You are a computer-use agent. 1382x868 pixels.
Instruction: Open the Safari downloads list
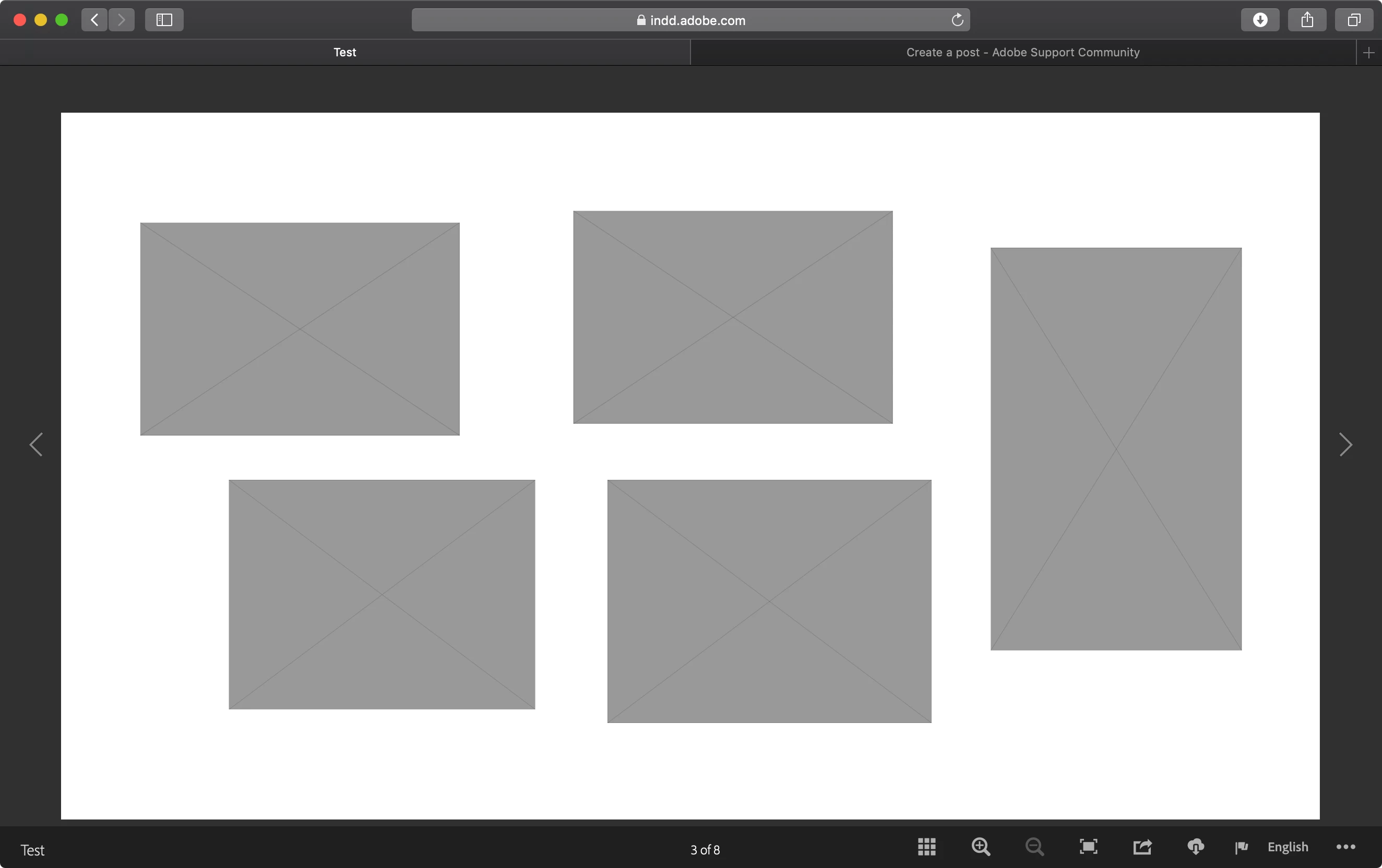click(x=1260, y=20)
